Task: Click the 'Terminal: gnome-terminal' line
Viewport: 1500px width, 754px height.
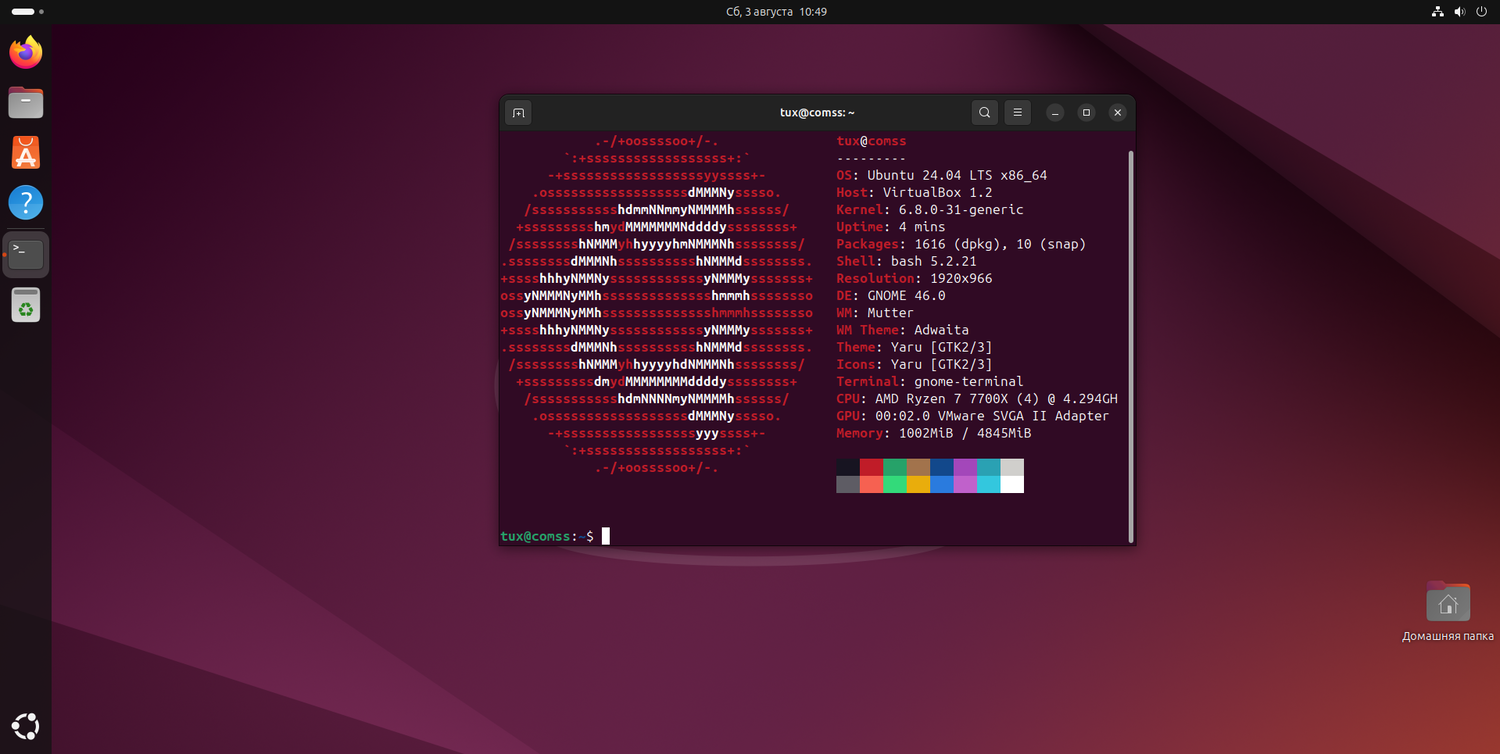Action: [930, 382]
